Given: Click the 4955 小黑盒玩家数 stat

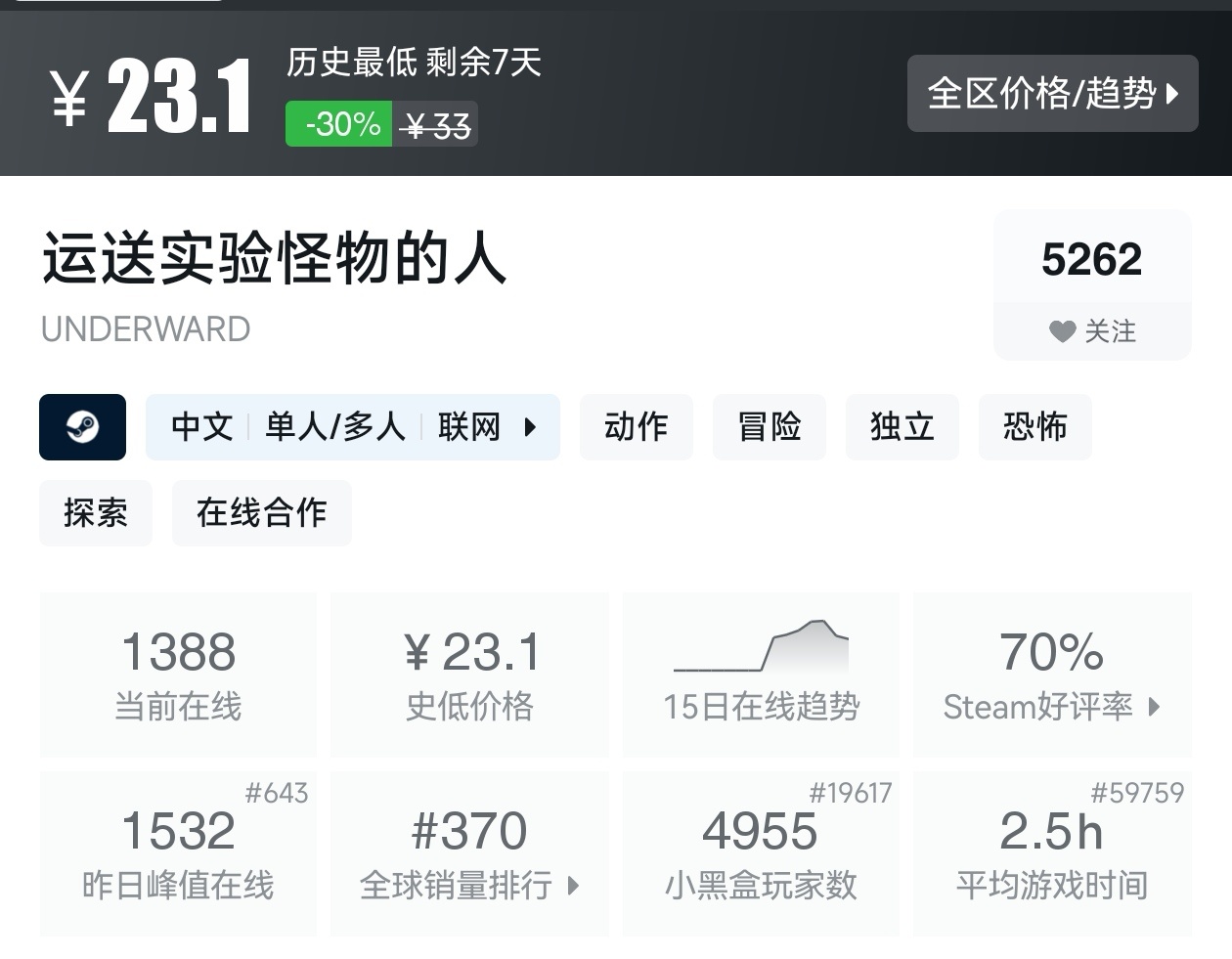Looking at the screenshot, I should coord(762,854).
